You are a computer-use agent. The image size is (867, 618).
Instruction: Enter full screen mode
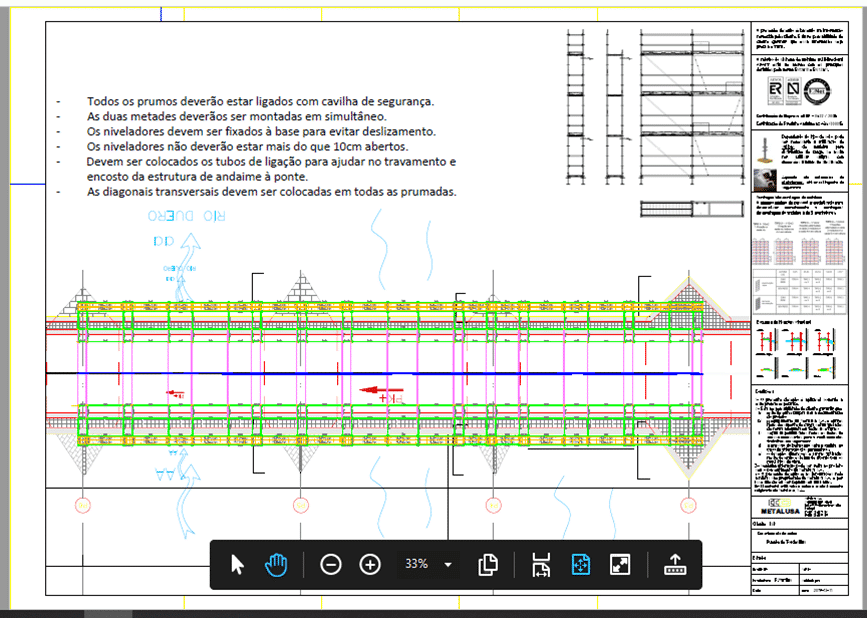tap(620, 565)
